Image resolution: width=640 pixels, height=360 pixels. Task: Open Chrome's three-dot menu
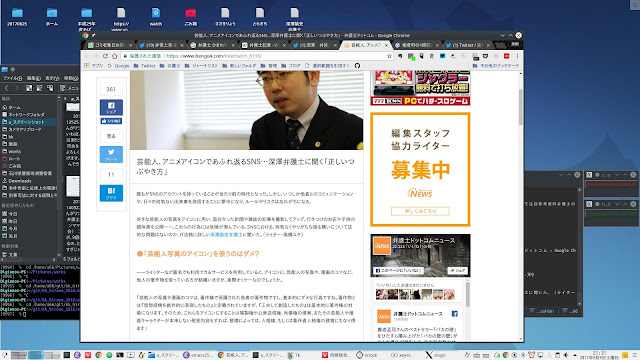(x=517, y=56)
